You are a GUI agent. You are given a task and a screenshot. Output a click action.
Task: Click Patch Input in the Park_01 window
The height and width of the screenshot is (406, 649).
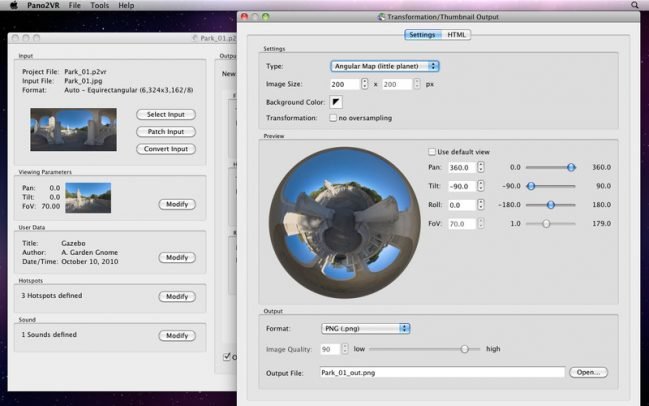pyautogui.click(x=166, y=132)
